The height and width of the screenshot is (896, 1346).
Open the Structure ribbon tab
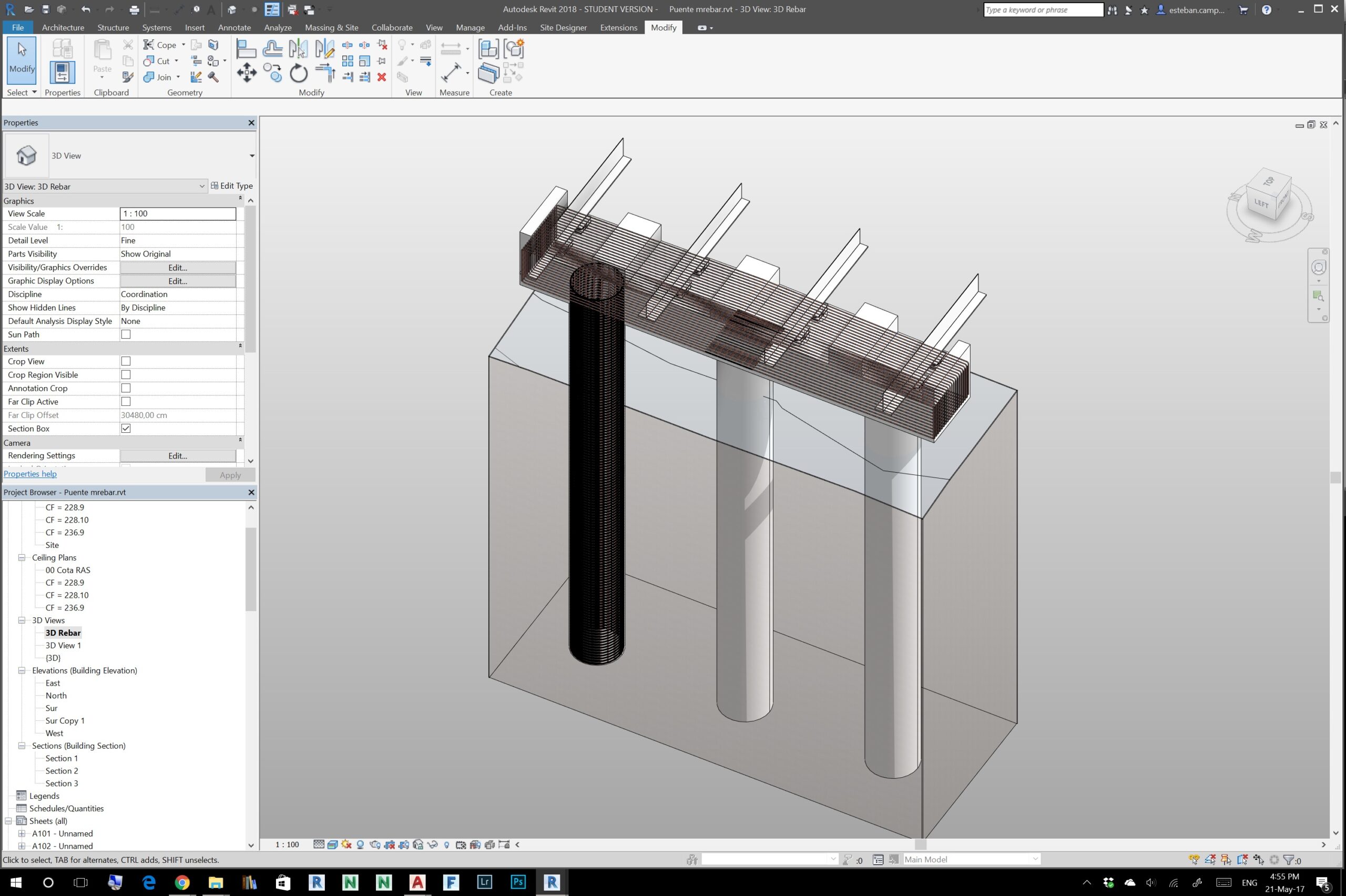(x=113, y=27)
